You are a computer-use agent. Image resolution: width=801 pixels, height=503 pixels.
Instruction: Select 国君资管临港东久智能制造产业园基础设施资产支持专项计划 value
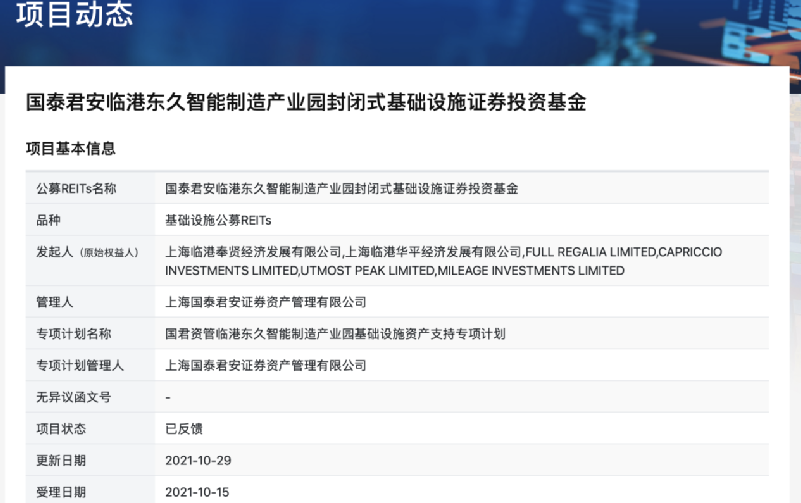(x=335, y=333)
